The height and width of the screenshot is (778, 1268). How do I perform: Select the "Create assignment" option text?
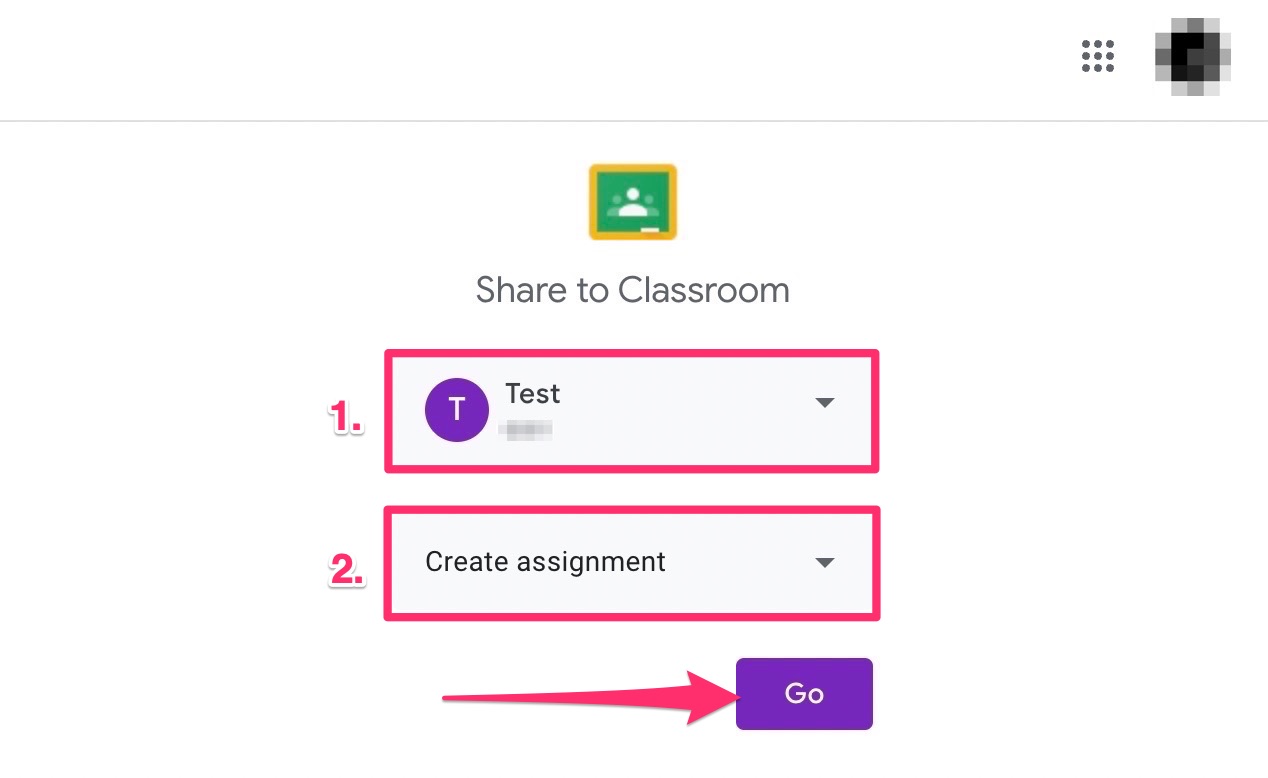545,562
